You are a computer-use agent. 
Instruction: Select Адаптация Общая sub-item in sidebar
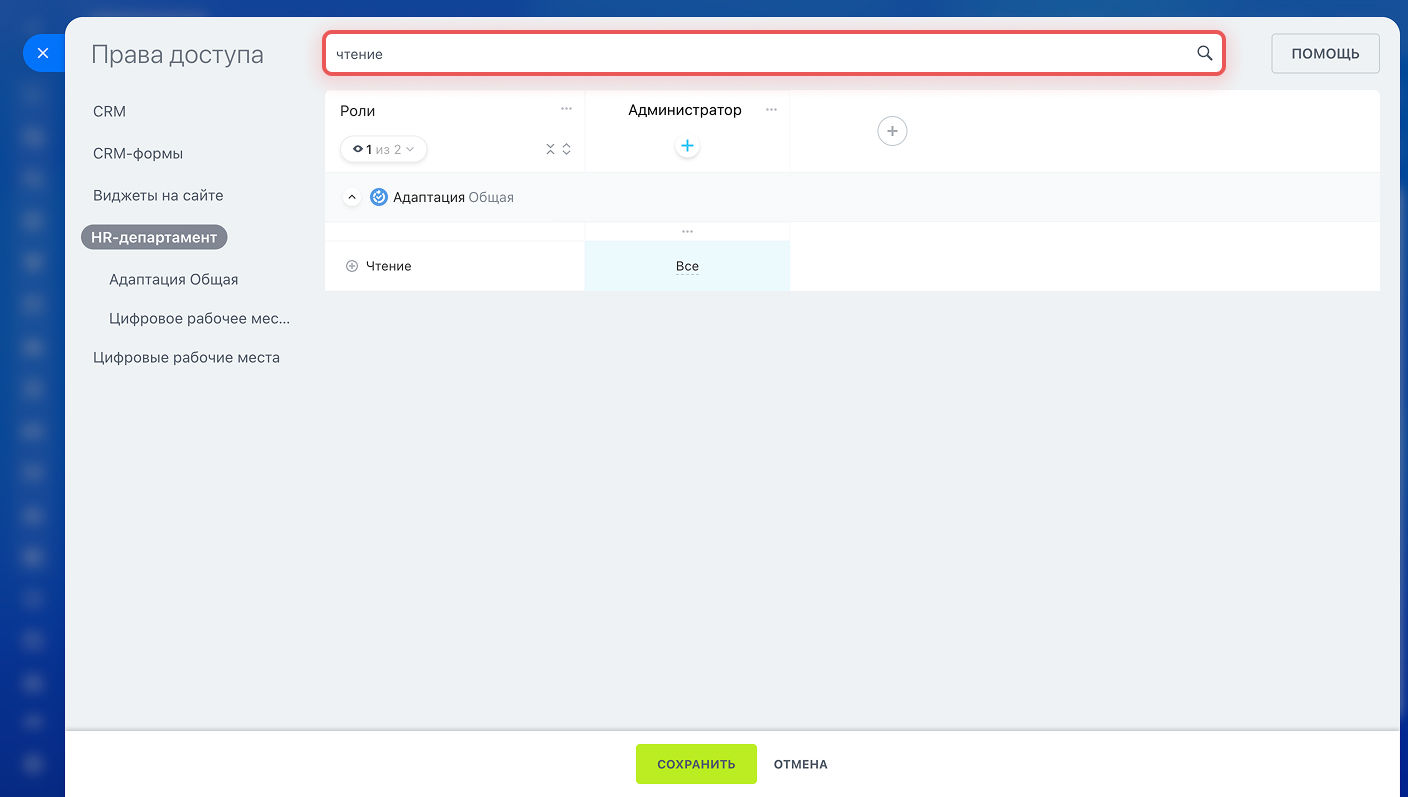point(174,280)
